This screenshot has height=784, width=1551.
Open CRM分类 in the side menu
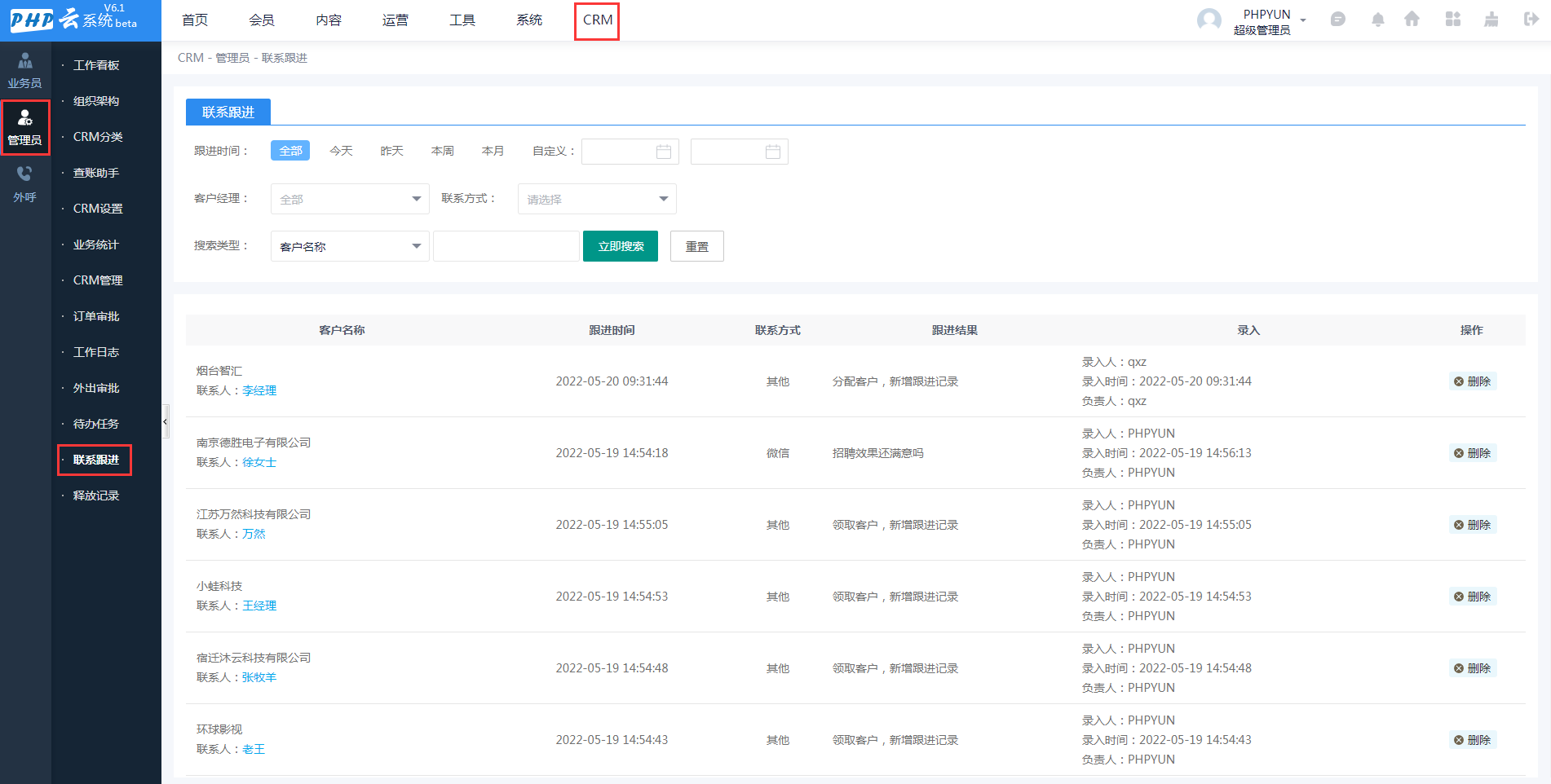coord(98,137)
